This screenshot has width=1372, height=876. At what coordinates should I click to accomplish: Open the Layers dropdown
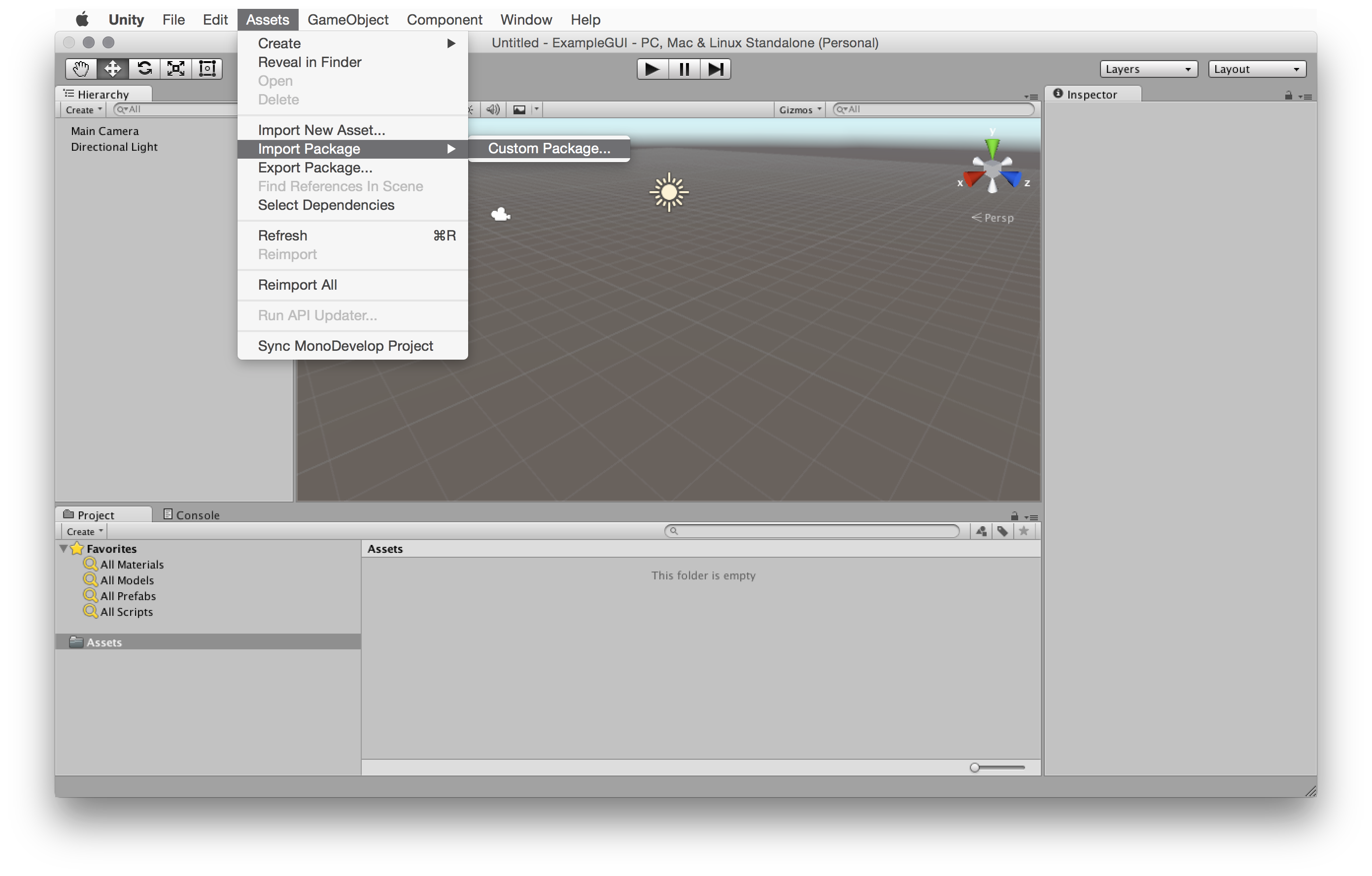(1148, 69)
